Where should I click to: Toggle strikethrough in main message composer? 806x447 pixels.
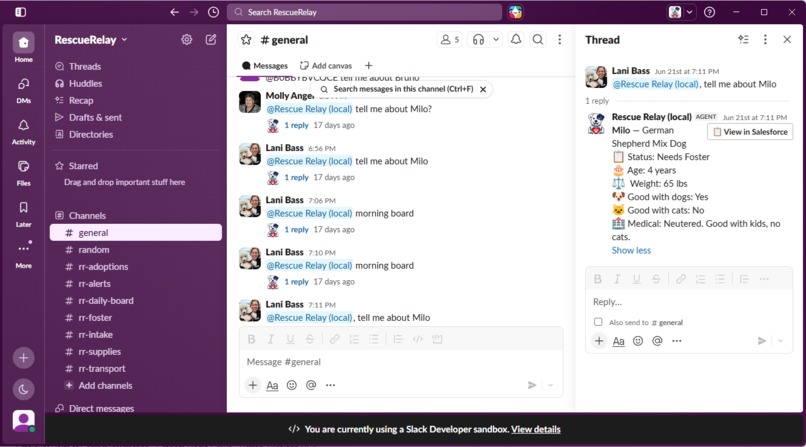pos(309,339)
